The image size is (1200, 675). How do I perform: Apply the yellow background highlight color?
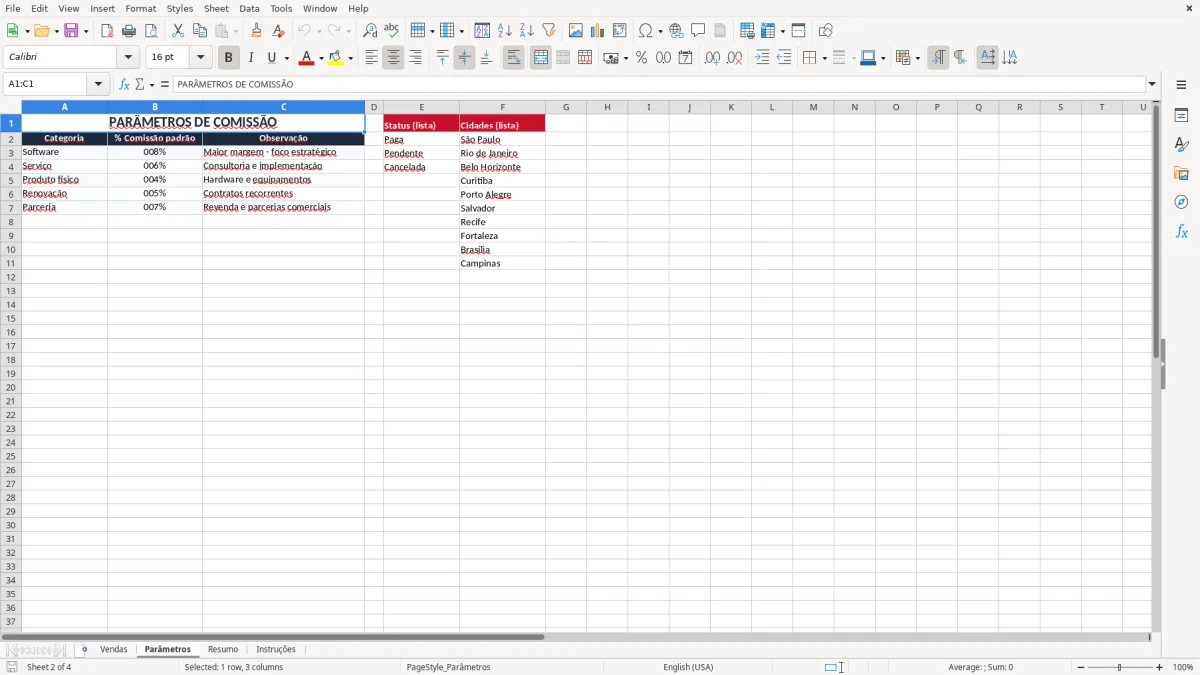coord(335,58)
